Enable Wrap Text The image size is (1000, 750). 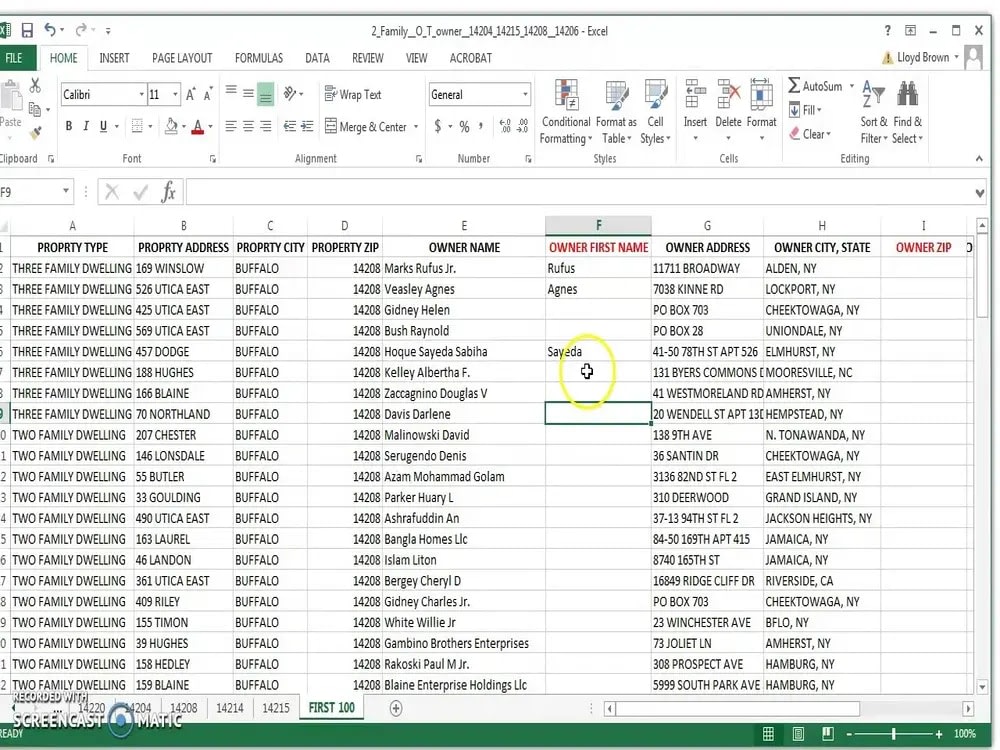pos(353,94)
